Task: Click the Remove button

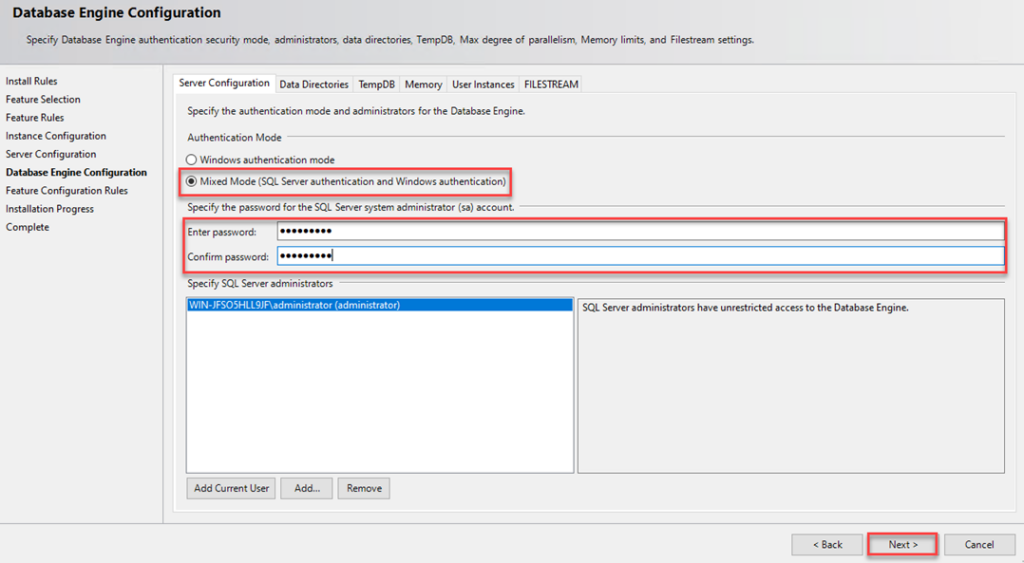Action: click(364, 488)
